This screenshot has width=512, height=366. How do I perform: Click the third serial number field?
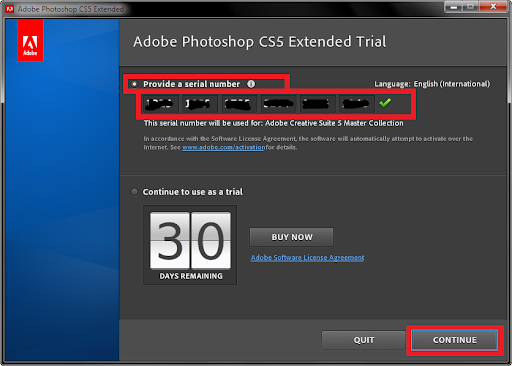[x=238, y=104]
